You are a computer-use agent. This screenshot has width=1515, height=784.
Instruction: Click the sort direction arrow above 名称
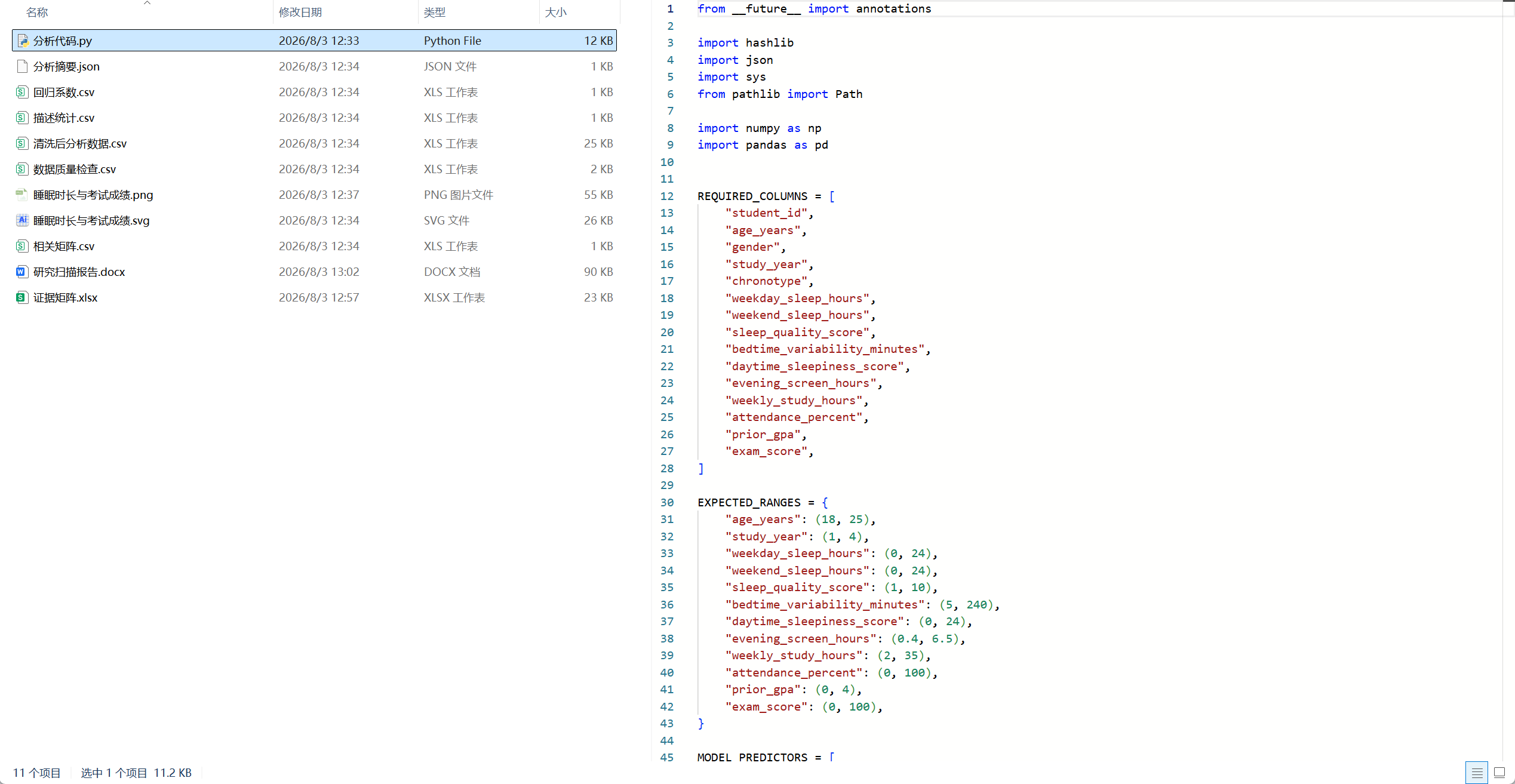click(147, 3)
